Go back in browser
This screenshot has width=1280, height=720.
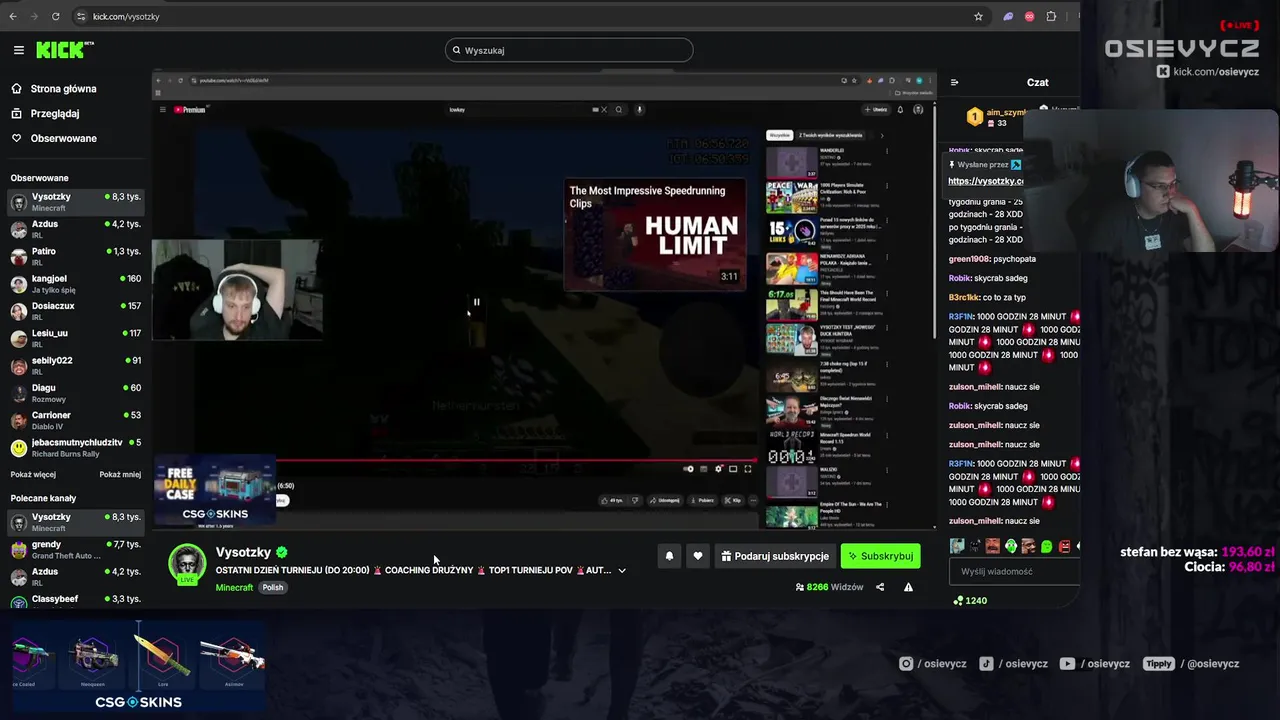(13, 16)
